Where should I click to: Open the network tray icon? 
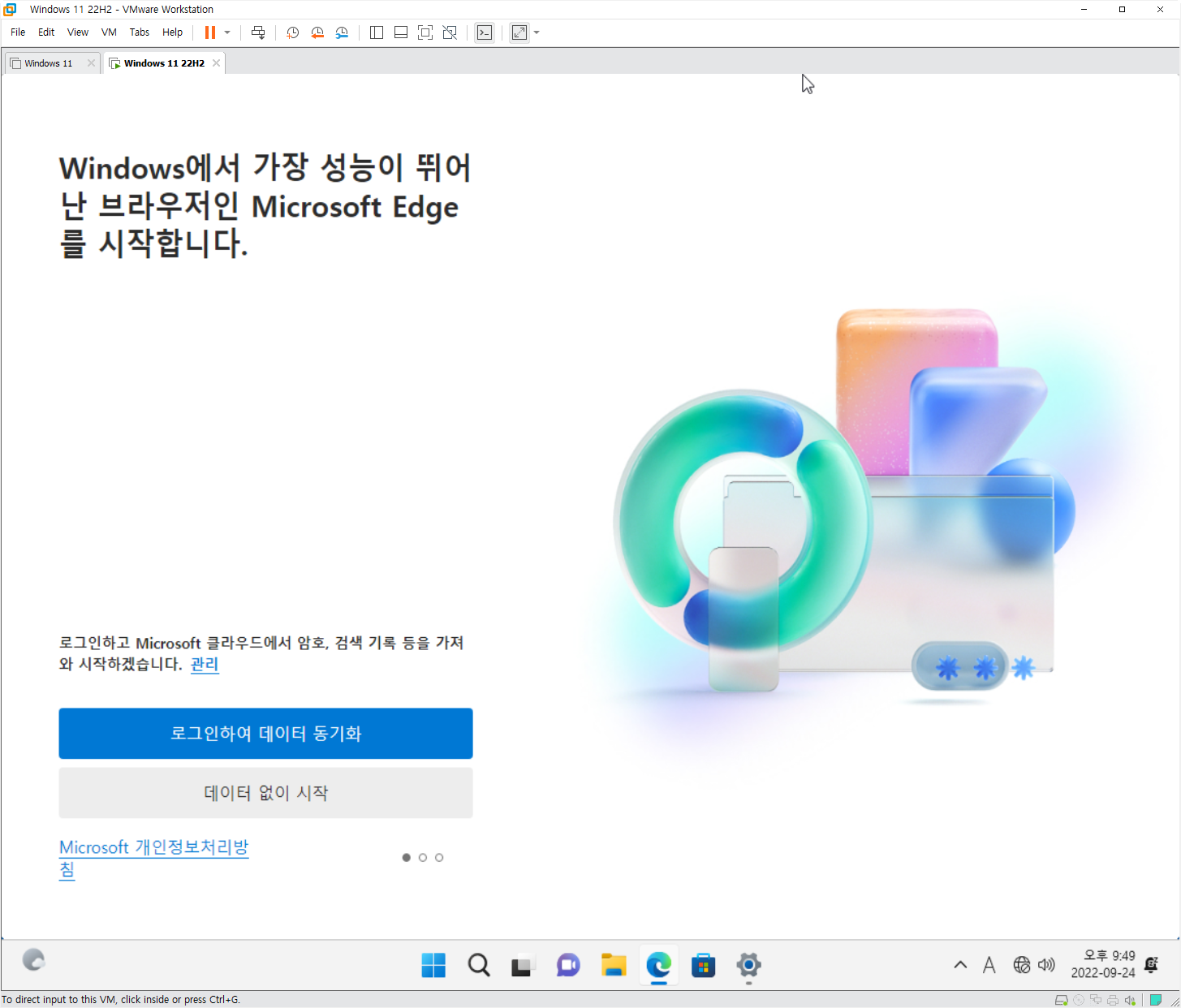(x=1022, y=965)
